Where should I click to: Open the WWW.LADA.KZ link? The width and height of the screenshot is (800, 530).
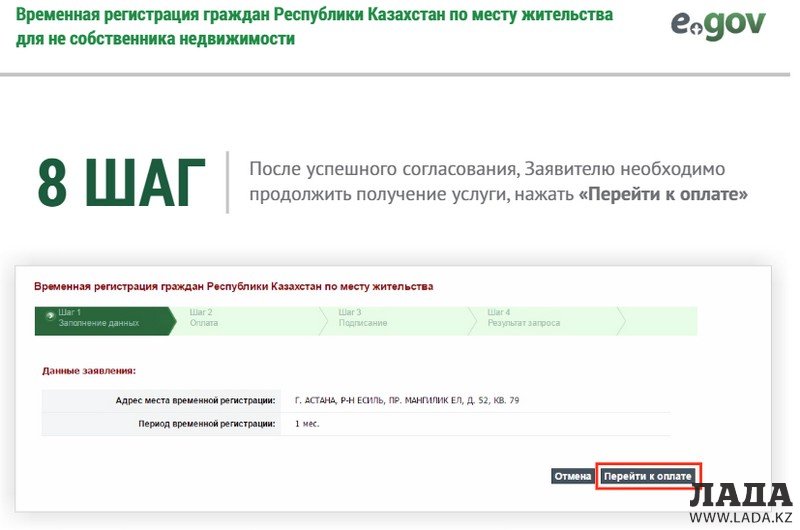pyautogui.click(x=741, y=518)
